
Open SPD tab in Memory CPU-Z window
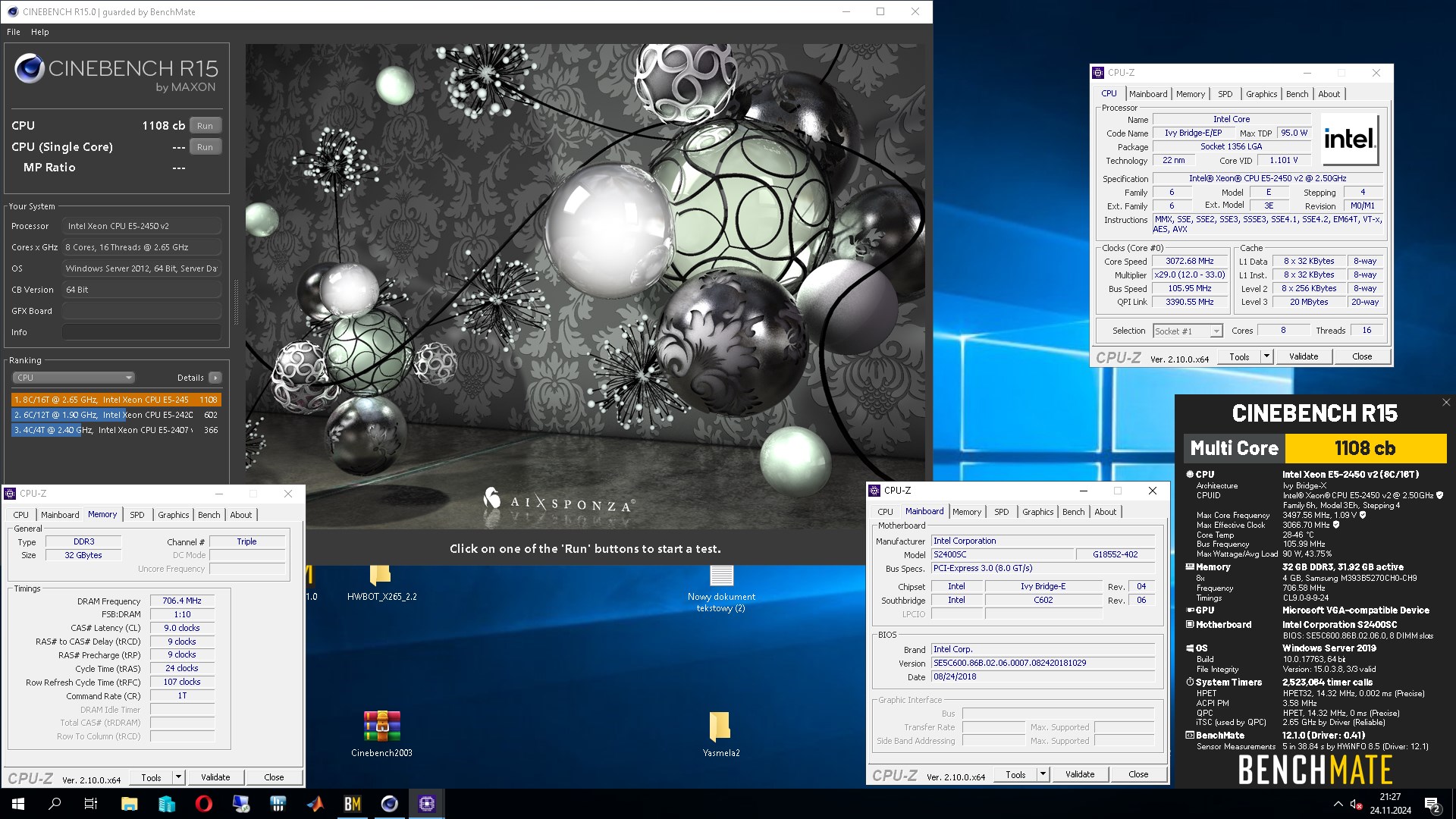137,515
